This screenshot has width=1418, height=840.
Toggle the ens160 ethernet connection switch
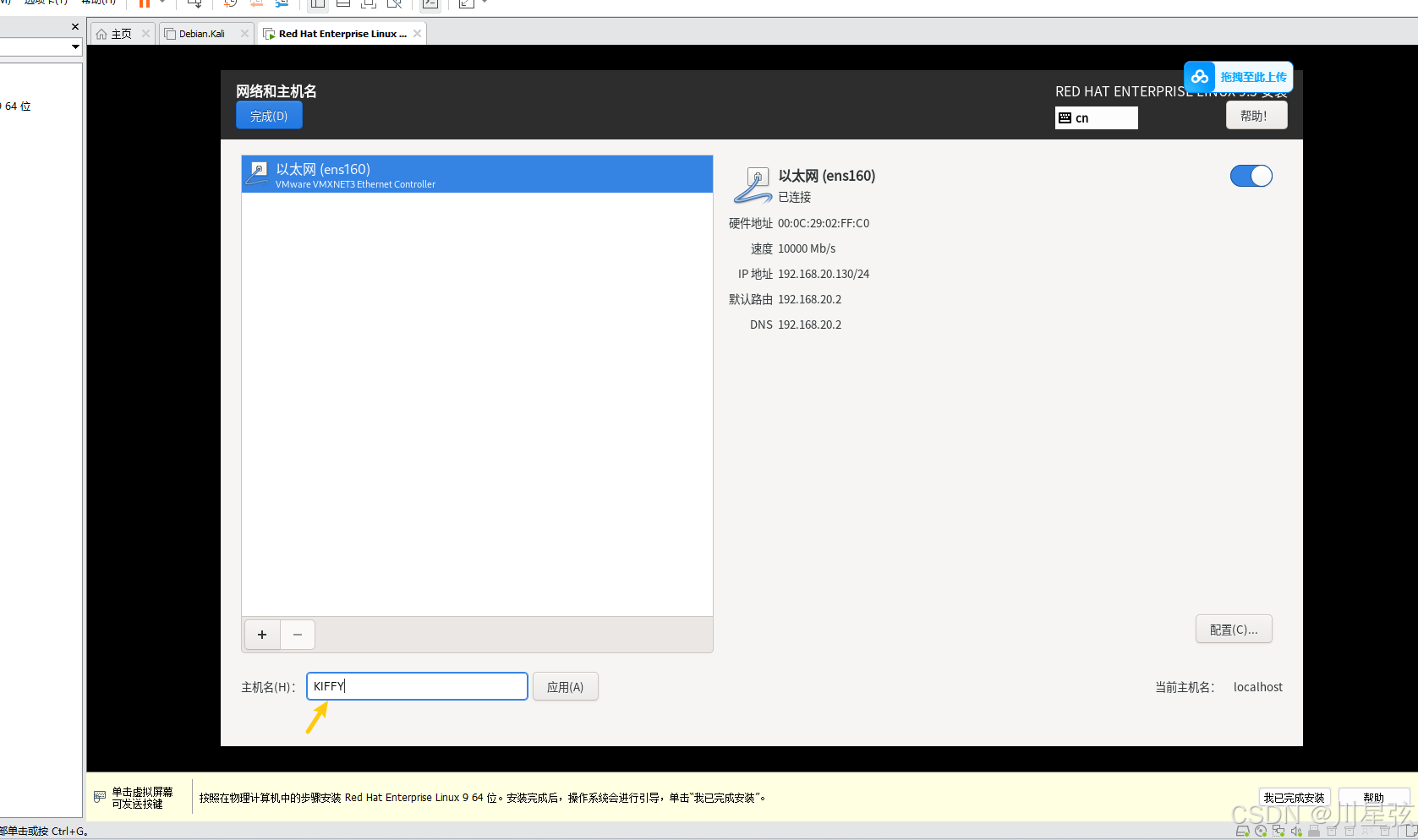(1251, 176)
